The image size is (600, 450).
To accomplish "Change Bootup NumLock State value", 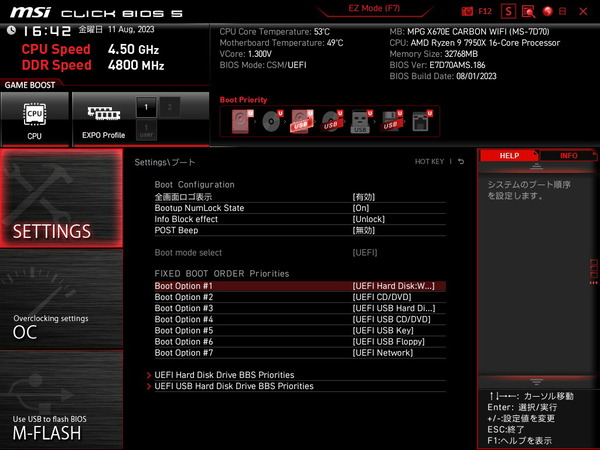I will 300,208.
